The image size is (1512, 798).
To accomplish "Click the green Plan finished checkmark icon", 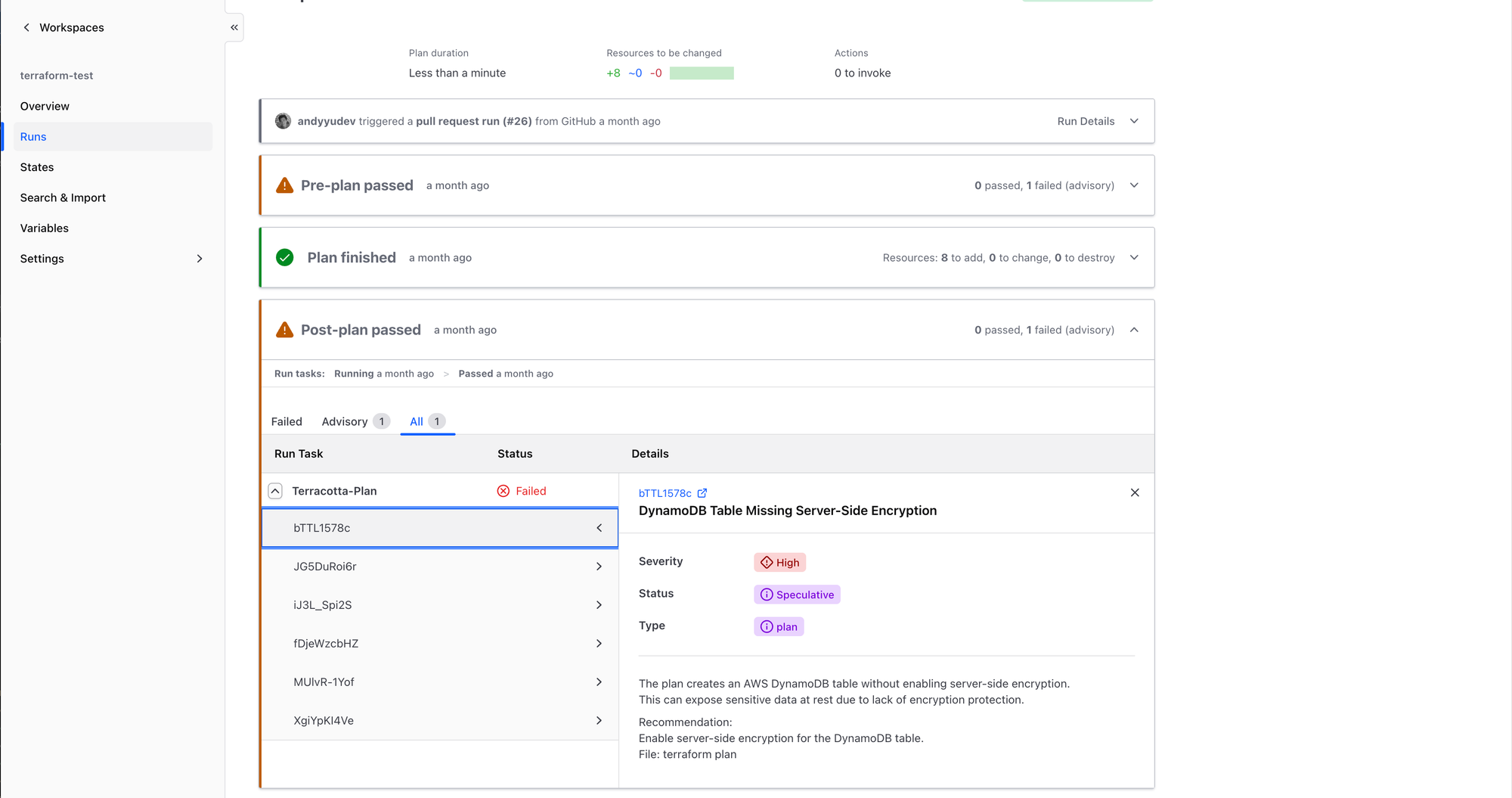I will (284, 258).
